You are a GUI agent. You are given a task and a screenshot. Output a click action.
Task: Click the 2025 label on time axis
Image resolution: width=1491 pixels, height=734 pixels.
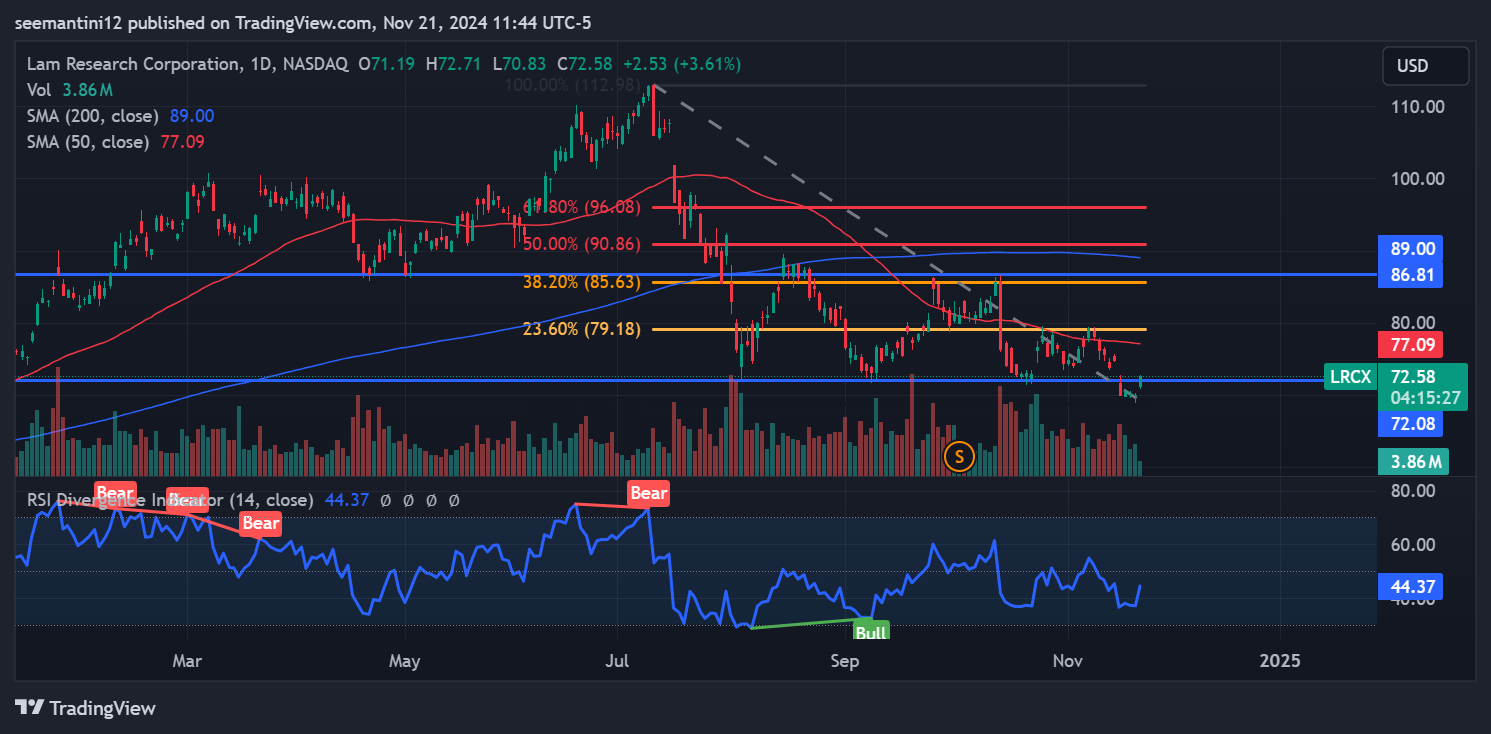[x=1279, y=661]
